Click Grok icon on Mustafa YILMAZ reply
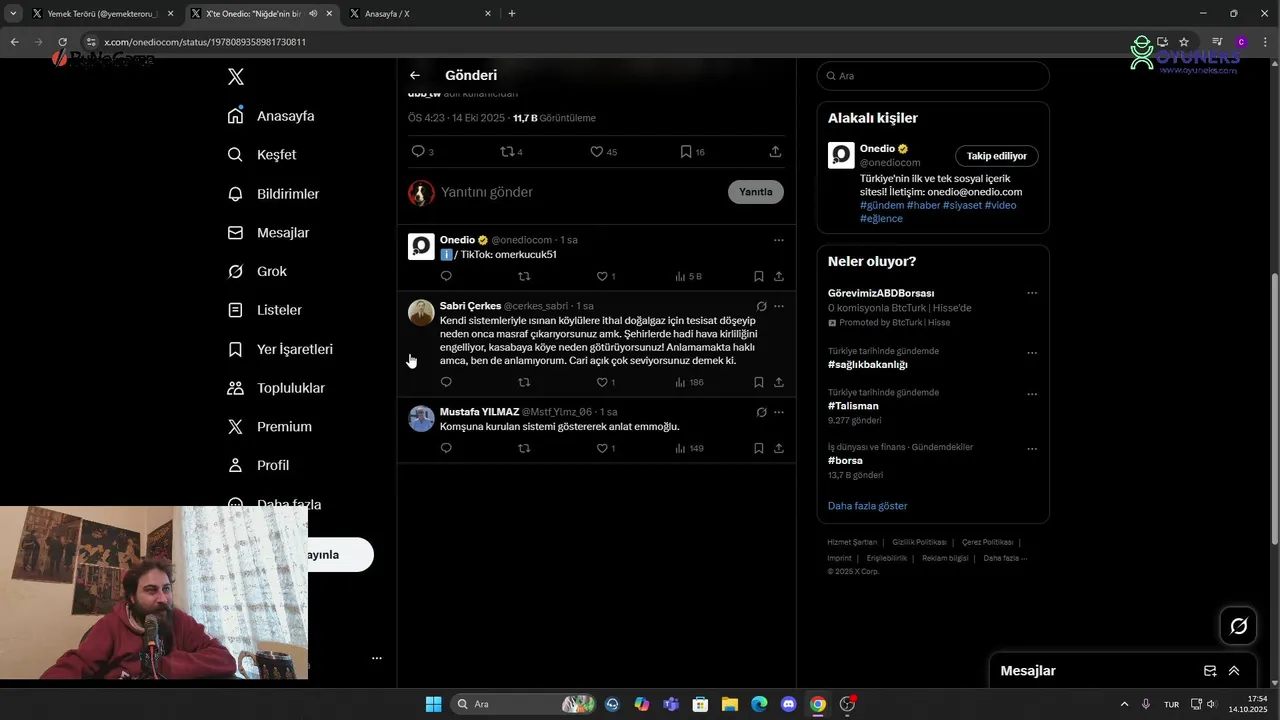Screen dimensions: 1280x720 (x=761, y=412)
